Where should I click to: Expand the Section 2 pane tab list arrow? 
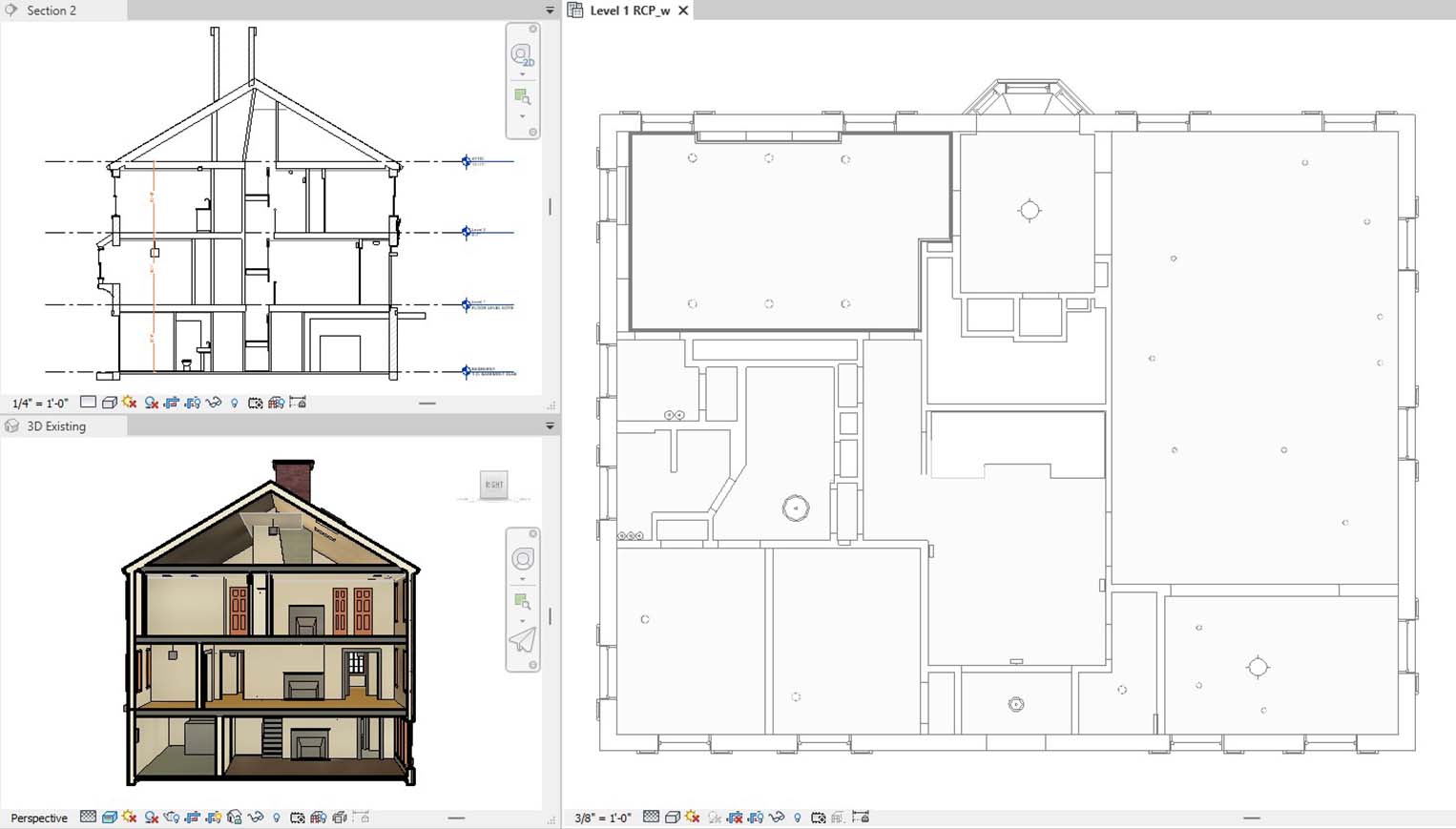(x=550, y=10)
